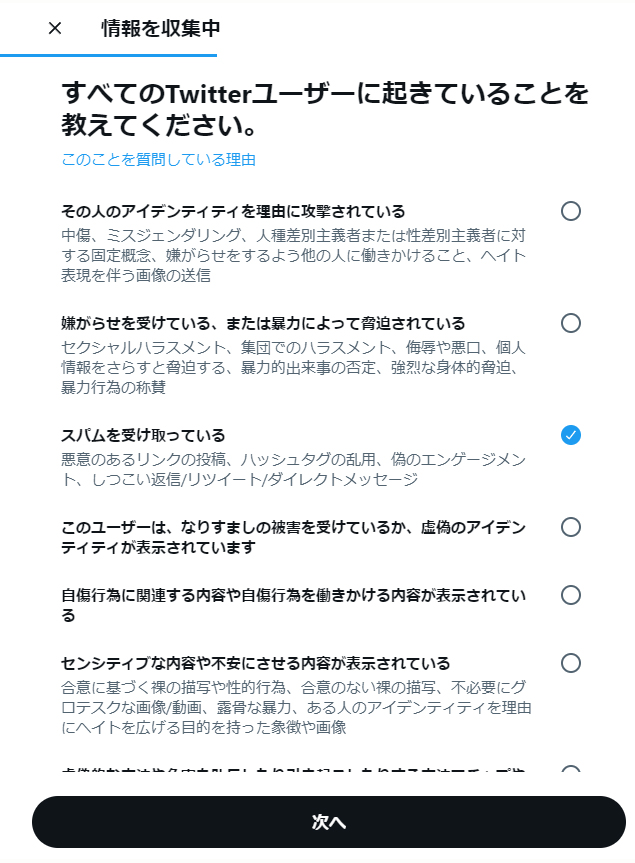Select the radio button for self-harm content option
Screen dimensions: 635x863
571,595
